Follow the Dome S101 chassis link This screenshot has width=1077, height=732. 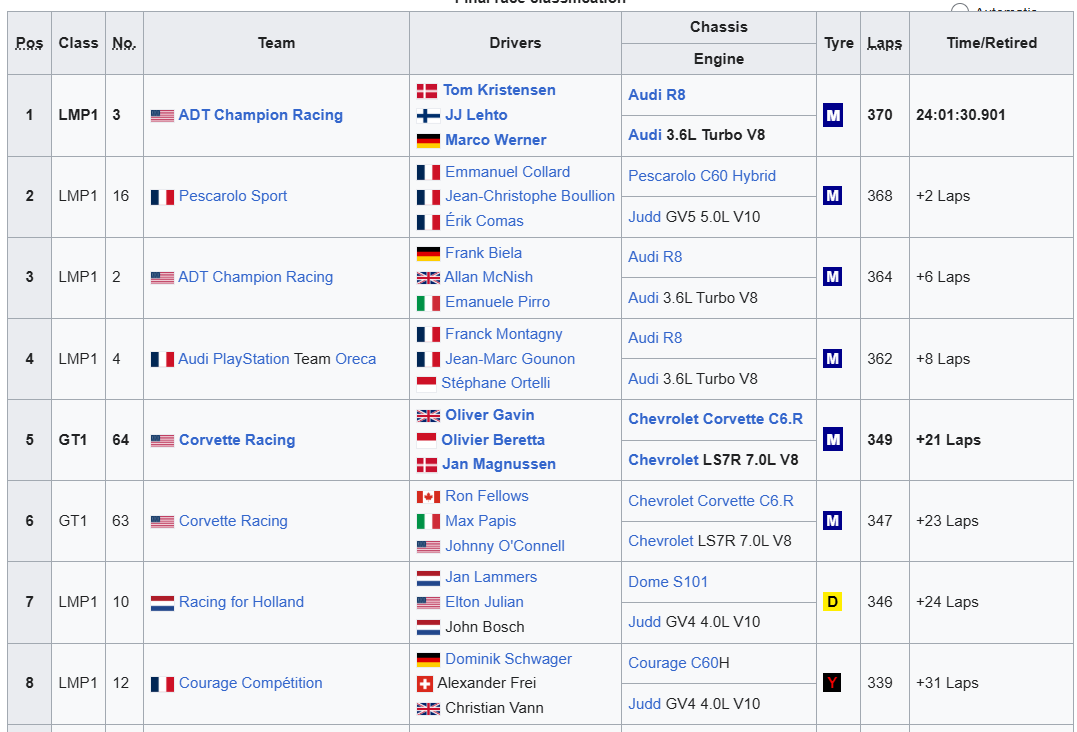point(668,582)
